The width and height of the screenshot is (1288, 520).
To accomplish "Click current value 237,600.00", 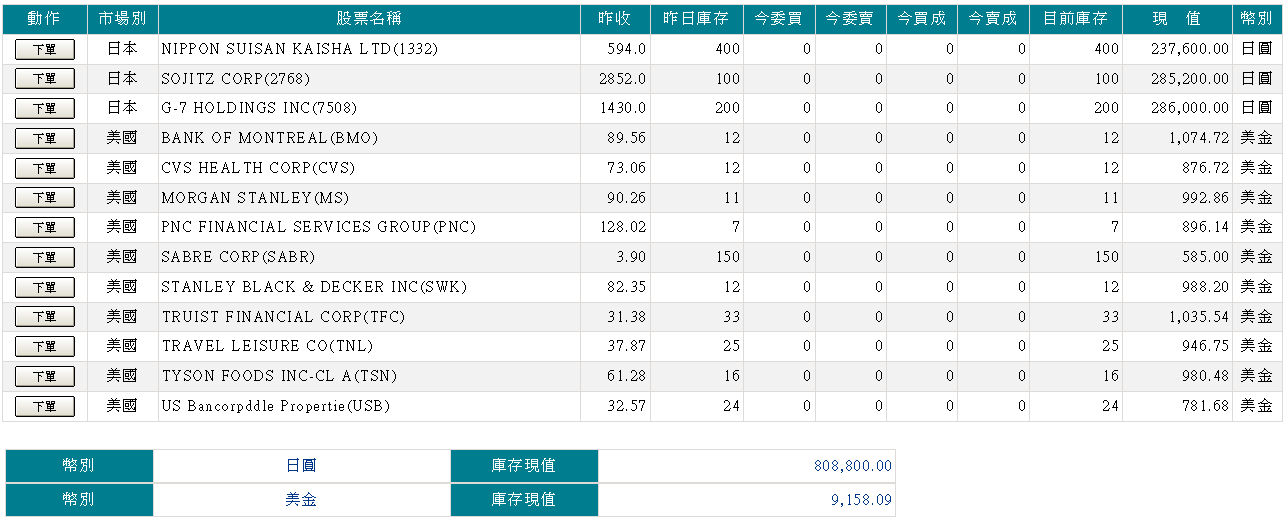I will coord(1188,49).
